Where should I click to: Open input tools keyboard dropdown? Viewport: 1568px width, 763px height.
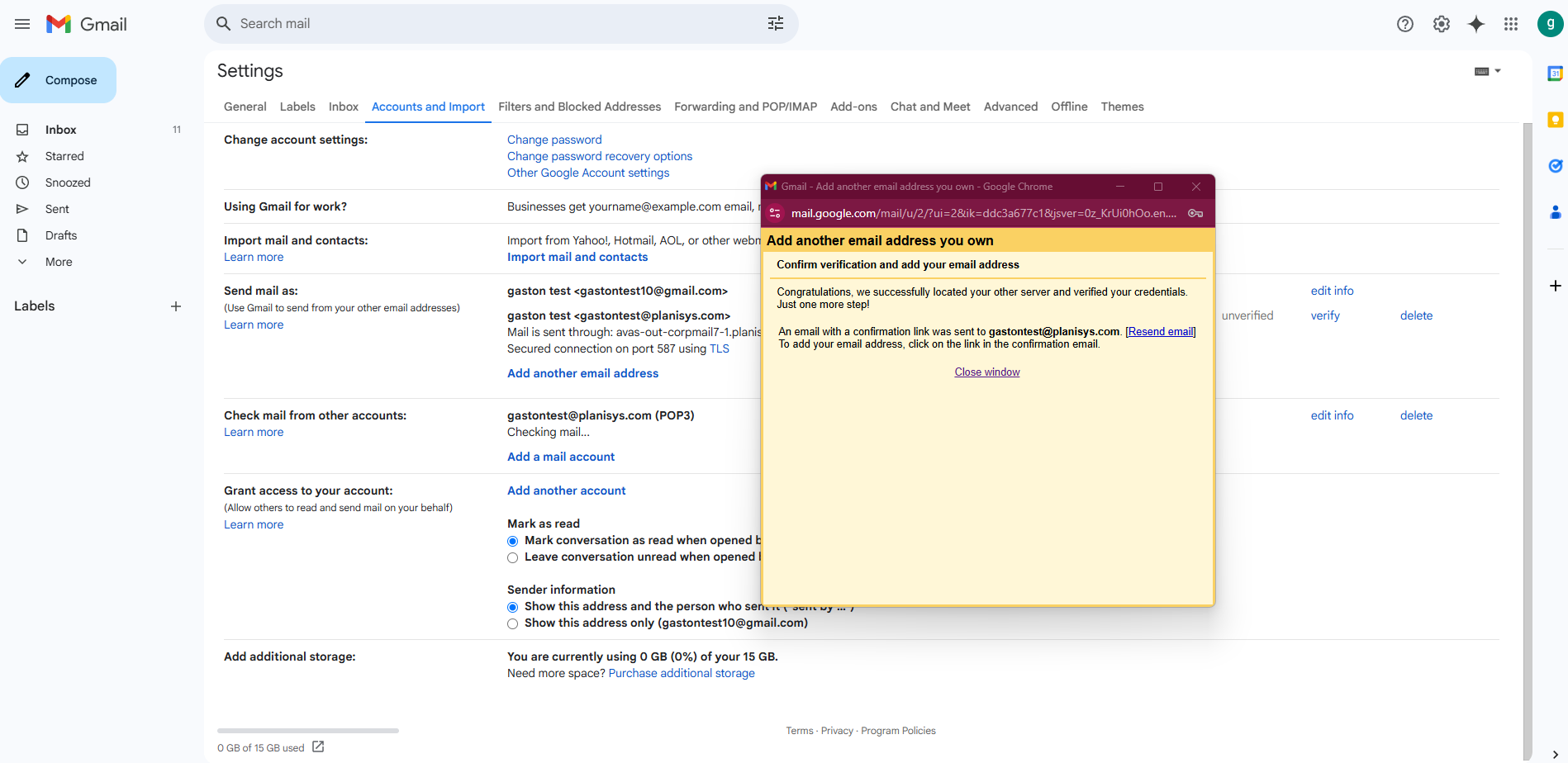pos(1487,71)
